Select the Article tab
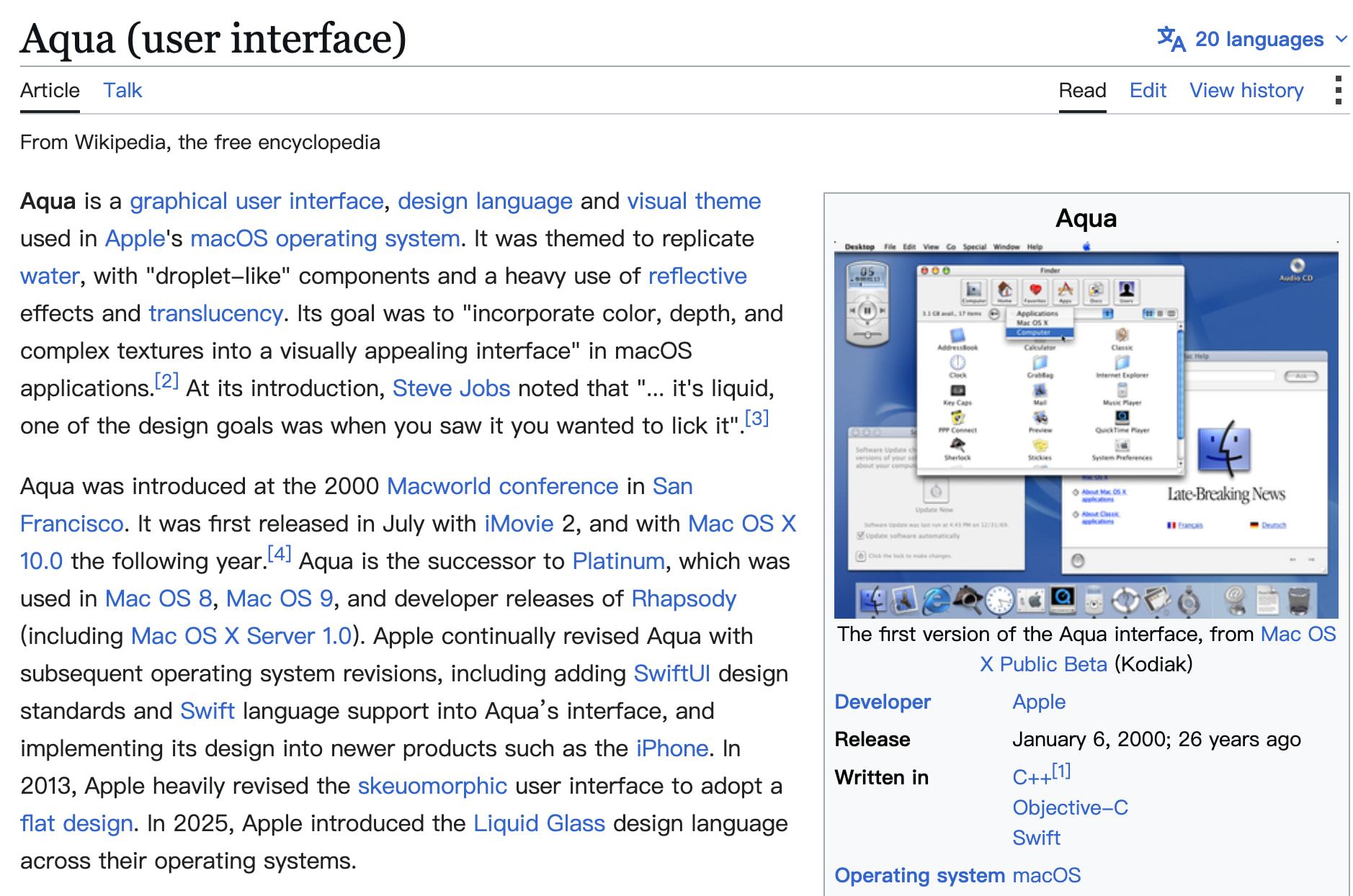 click(50, 90)
